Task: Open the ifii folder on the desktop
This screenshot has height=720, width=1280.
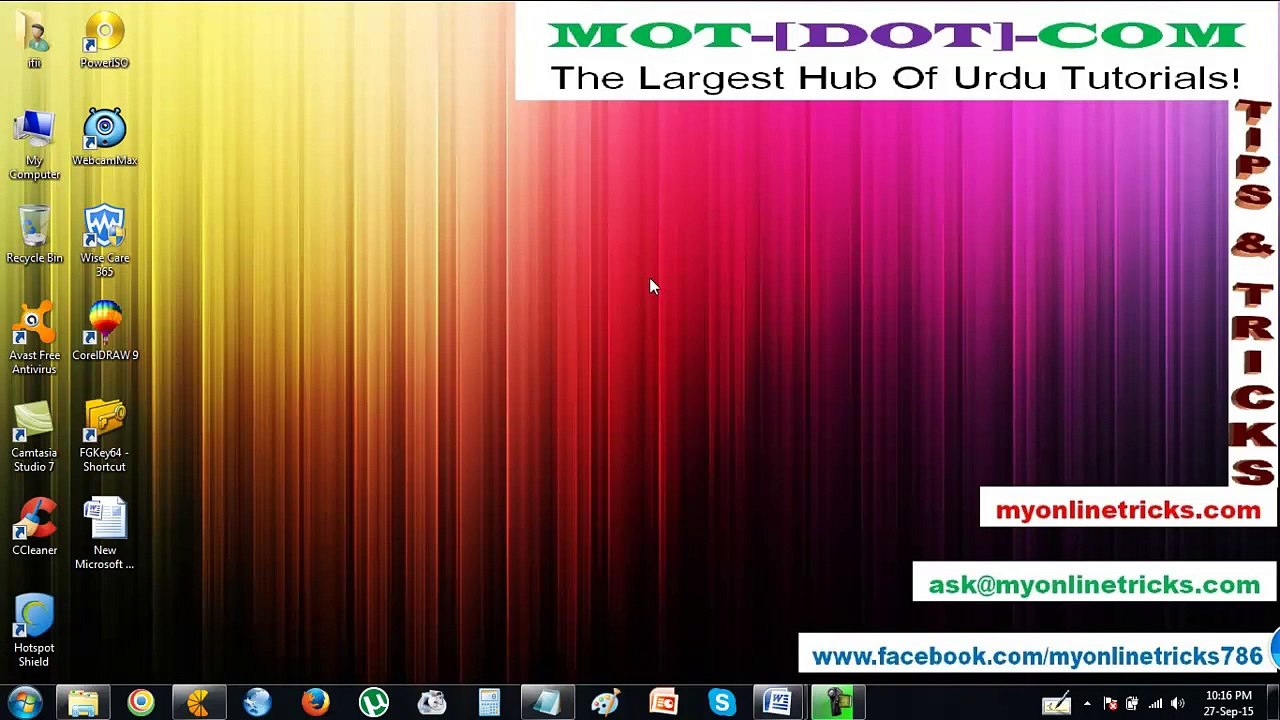Action: coord(34,40)
